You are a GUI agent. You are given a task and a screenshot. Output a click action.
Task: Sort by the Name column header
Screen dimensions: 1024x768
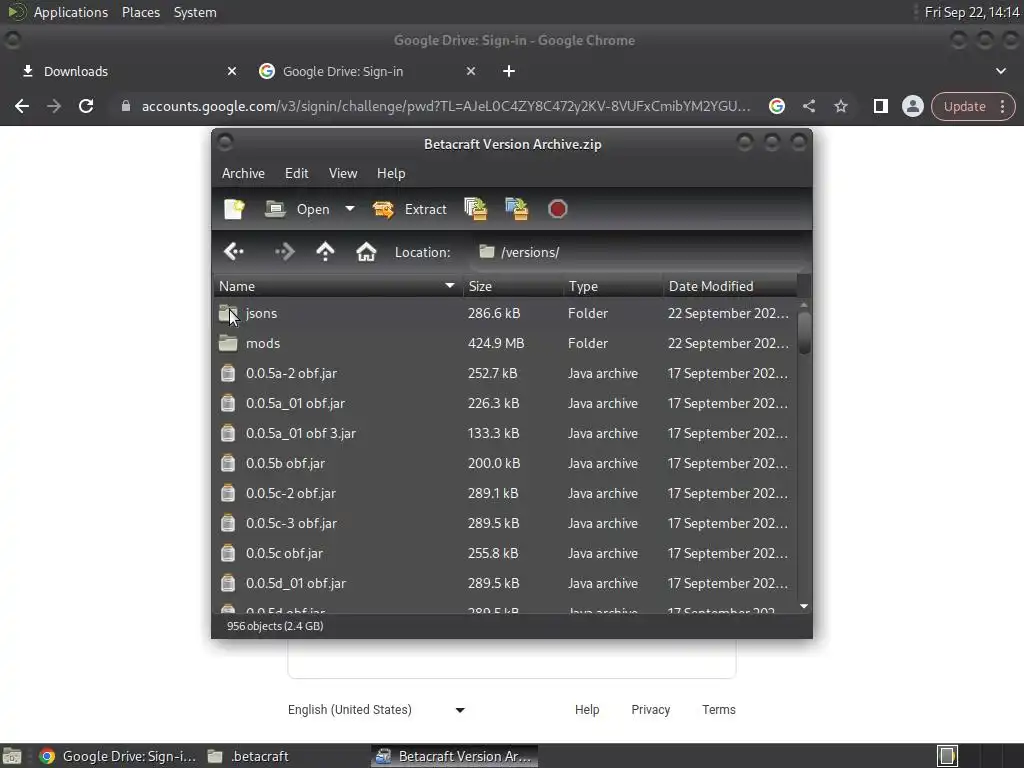coord(338,286)
